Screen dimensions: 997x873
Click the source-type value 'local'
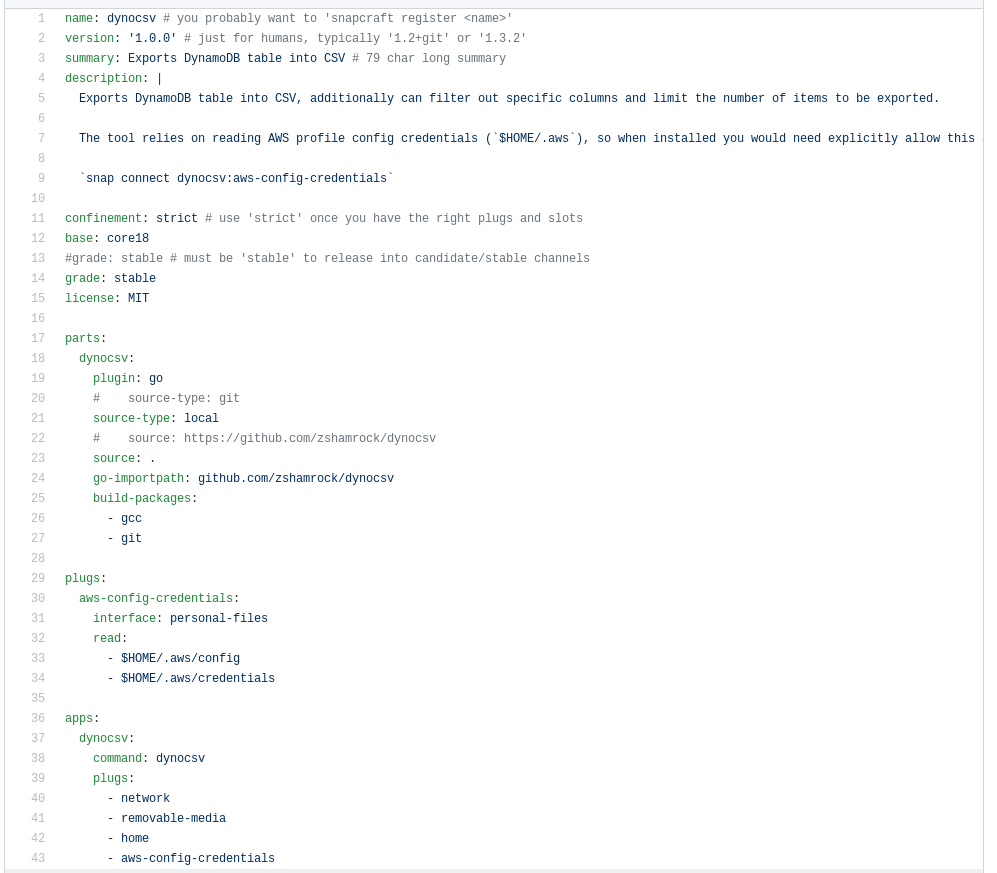(x=201, y=418)
